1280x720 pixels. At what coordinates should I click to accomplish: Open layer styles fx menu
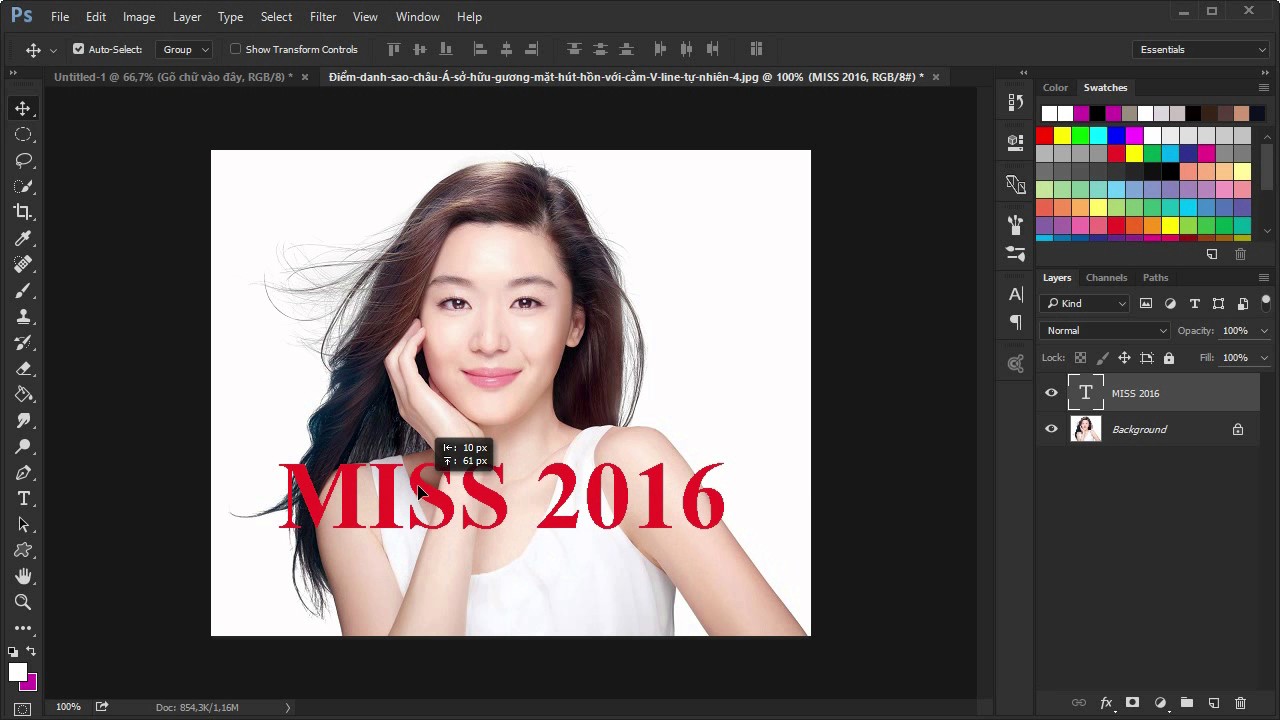[1106, 703]
